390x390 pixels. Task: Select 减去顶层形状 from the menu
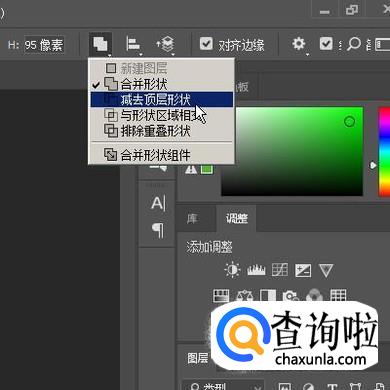click(x=162, y=100)
